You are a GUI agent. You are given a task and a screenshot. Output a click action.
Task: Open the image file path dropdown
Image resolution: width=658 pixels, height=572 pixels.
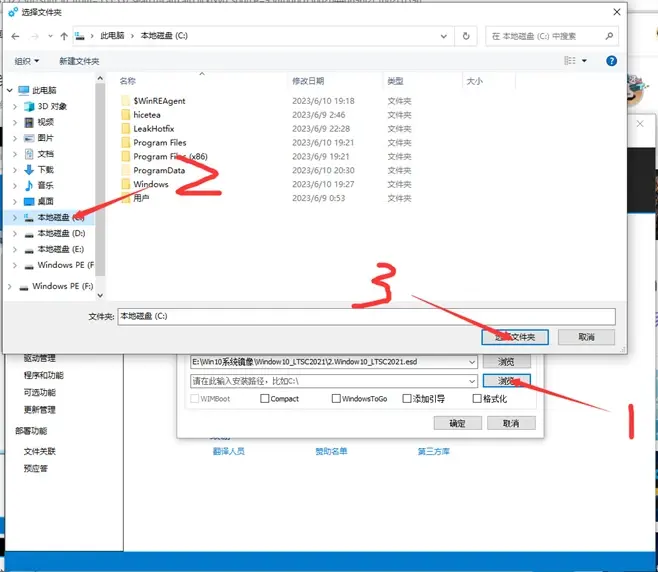click(472, 362)
